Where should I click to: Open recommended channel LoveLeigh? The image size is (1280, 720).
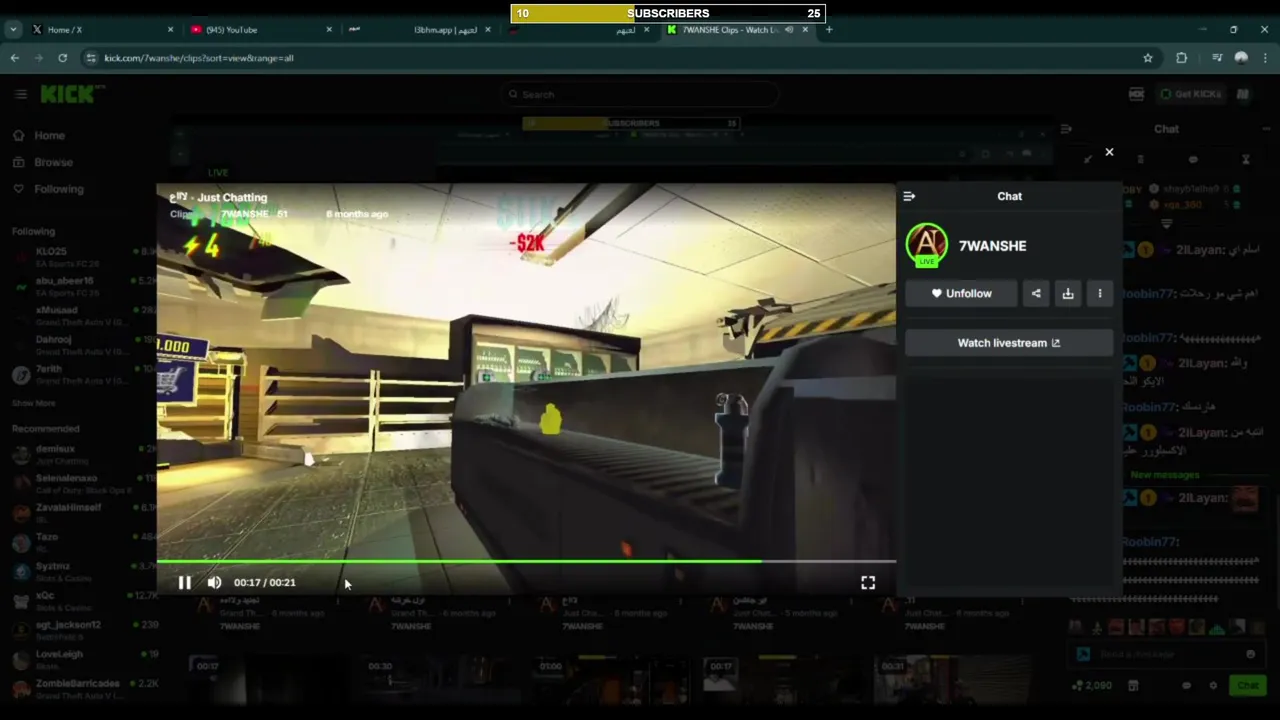[x=82, y=658]
